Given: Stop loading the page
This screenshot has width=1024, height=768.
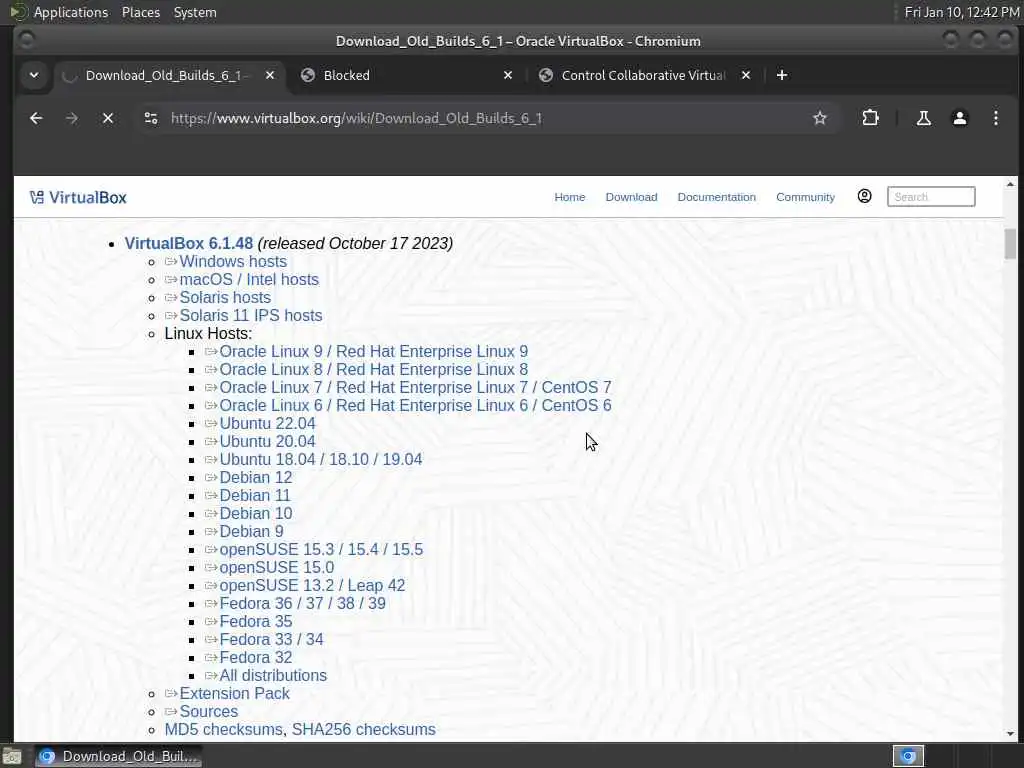Looking at the screenshot, I should 108,118.
